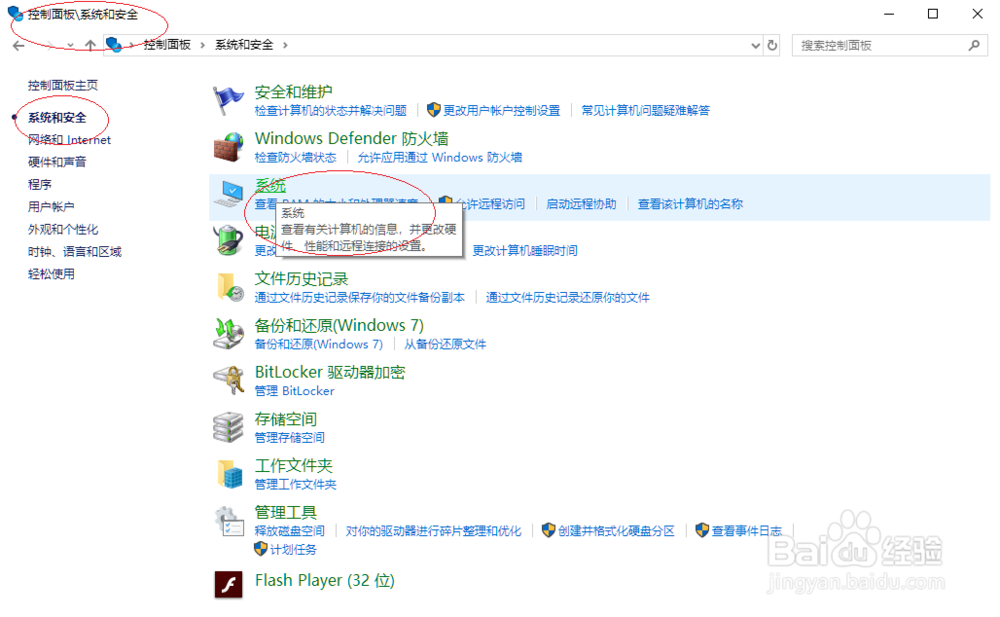
Task: Open 外观和个性化 category
Action: [62, 229]
